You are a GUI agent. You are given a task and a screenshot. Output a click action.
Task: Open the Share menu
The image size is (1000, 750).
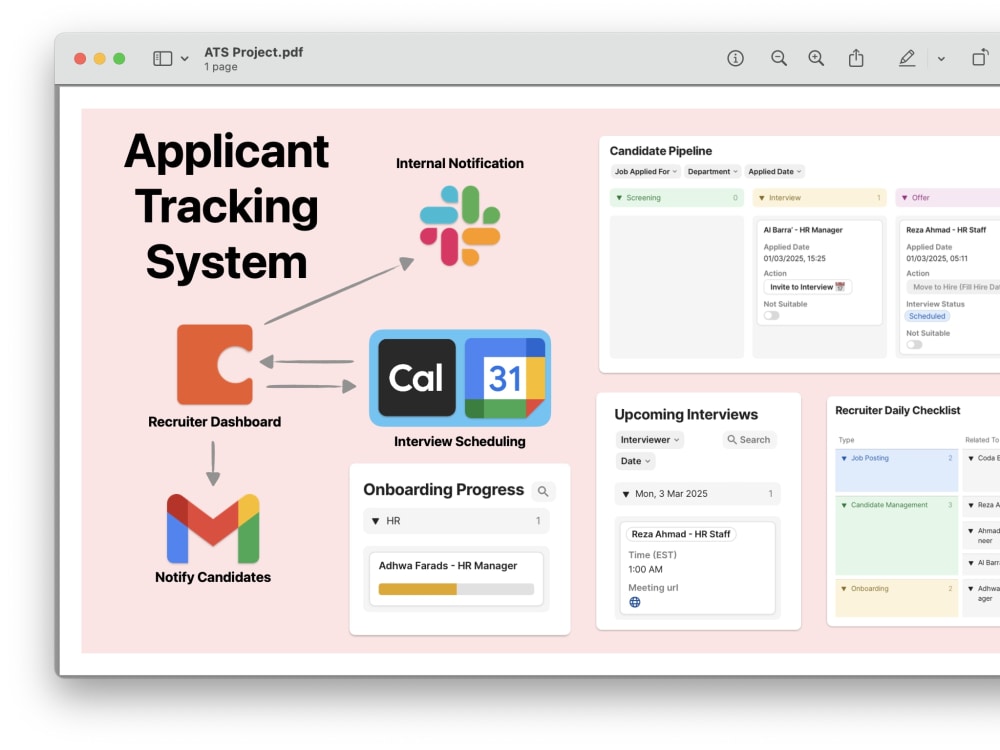[856, 58]
